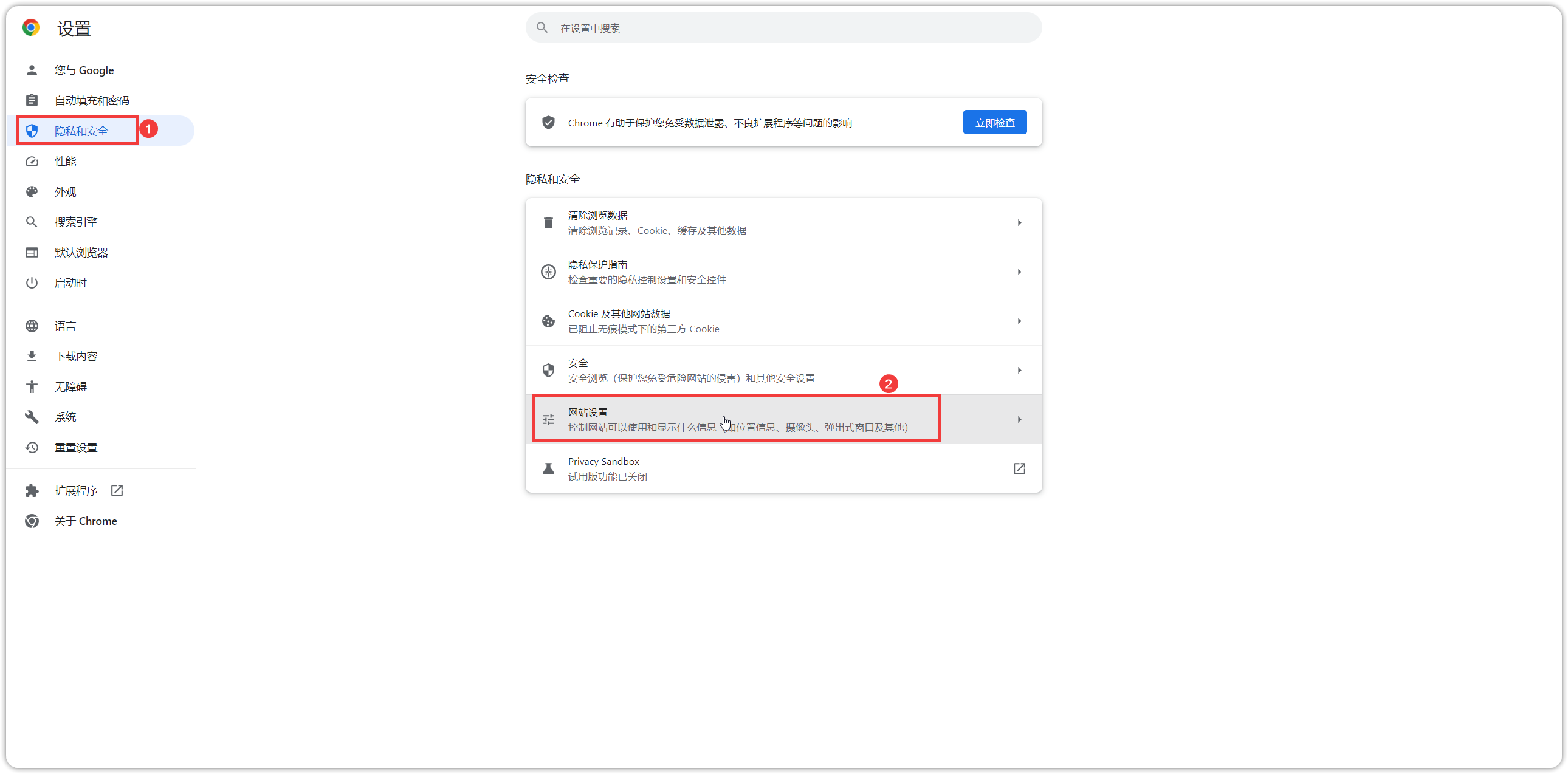Click the search magnifier icon in search bar

pos(542,27)
